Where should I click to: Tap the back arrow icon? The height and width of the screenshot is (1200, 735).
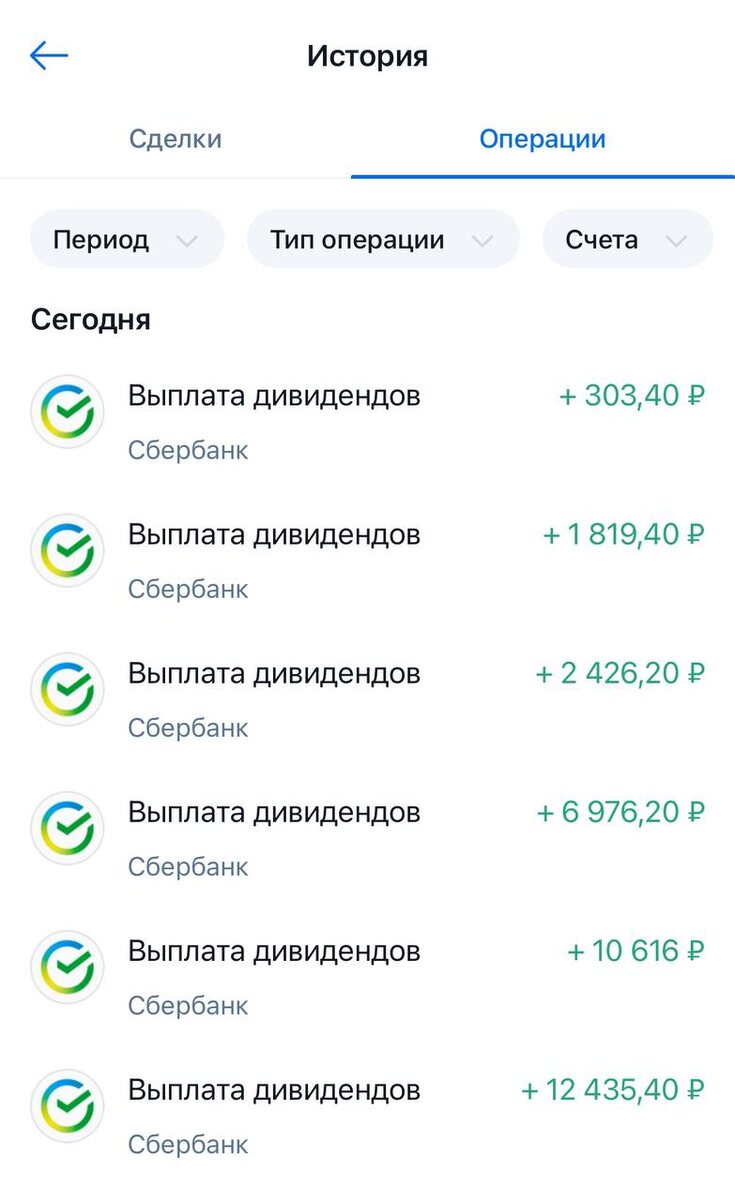coord(49,56)
